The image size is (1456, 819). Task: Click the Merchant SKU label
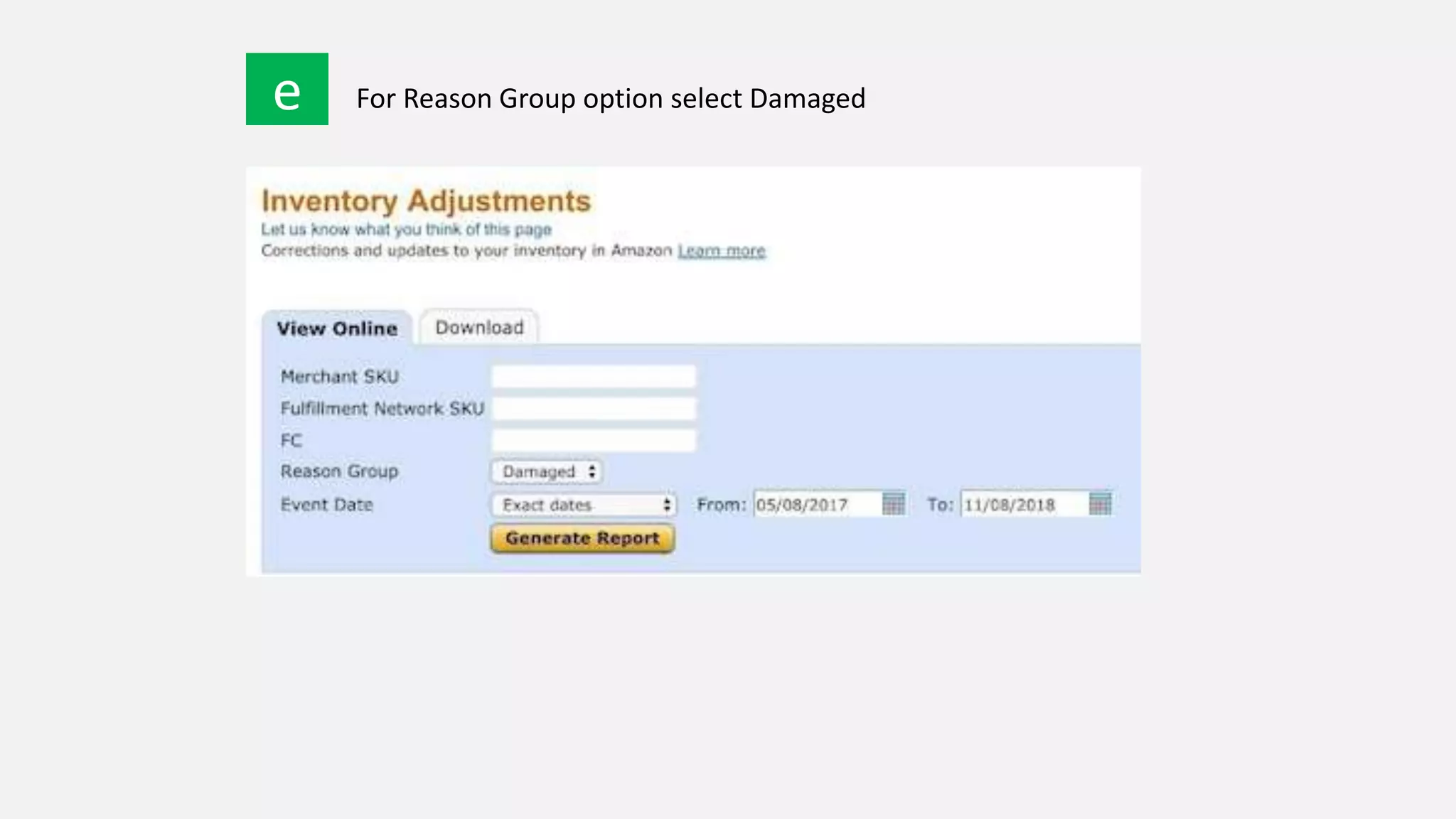(339, 377)
